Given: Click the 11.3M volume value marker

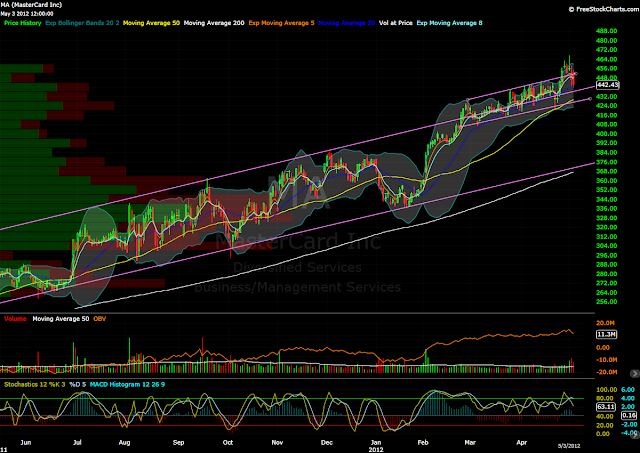Looking at the screenshot, I should [607, 335].
